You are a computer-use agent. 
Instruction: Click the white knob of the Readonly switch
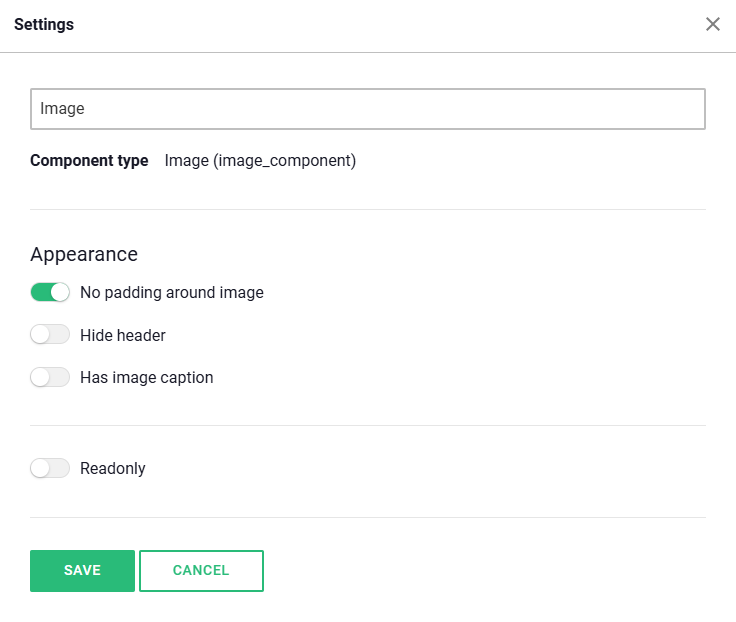click(x=40, y=468)
